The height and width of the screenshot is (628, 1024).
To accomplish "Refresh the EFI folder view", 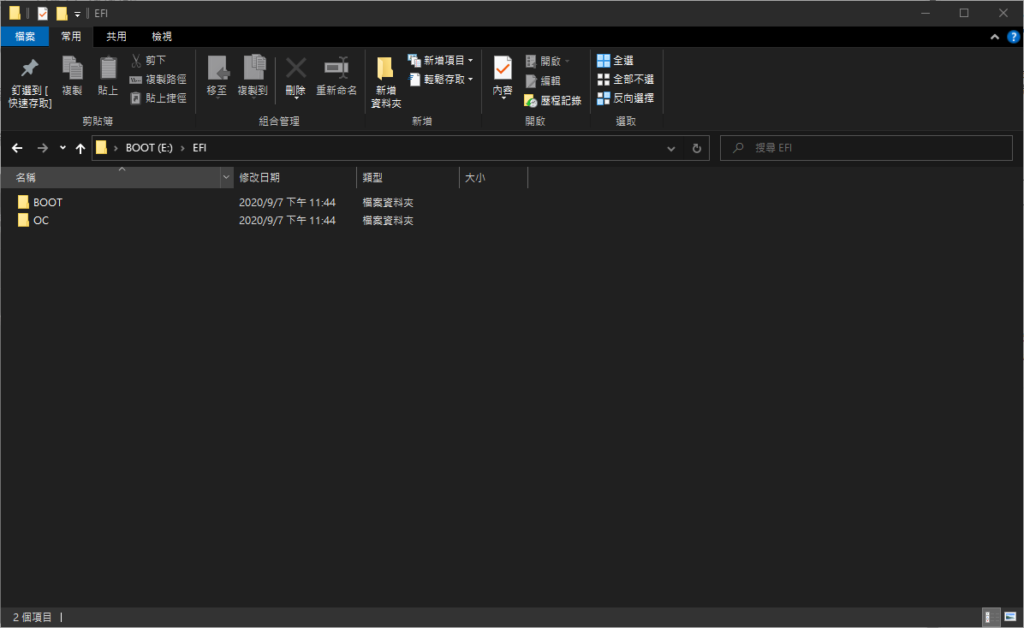I will tap(697, 148).
